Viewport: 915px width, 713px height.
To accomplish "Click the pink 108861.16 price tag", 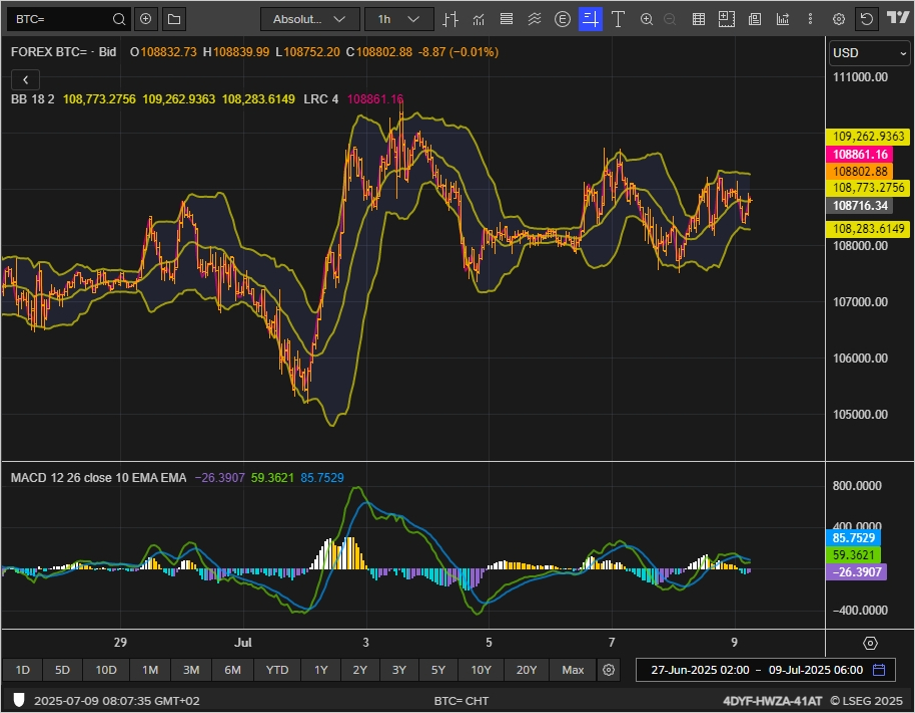I will tap(860, 155).
